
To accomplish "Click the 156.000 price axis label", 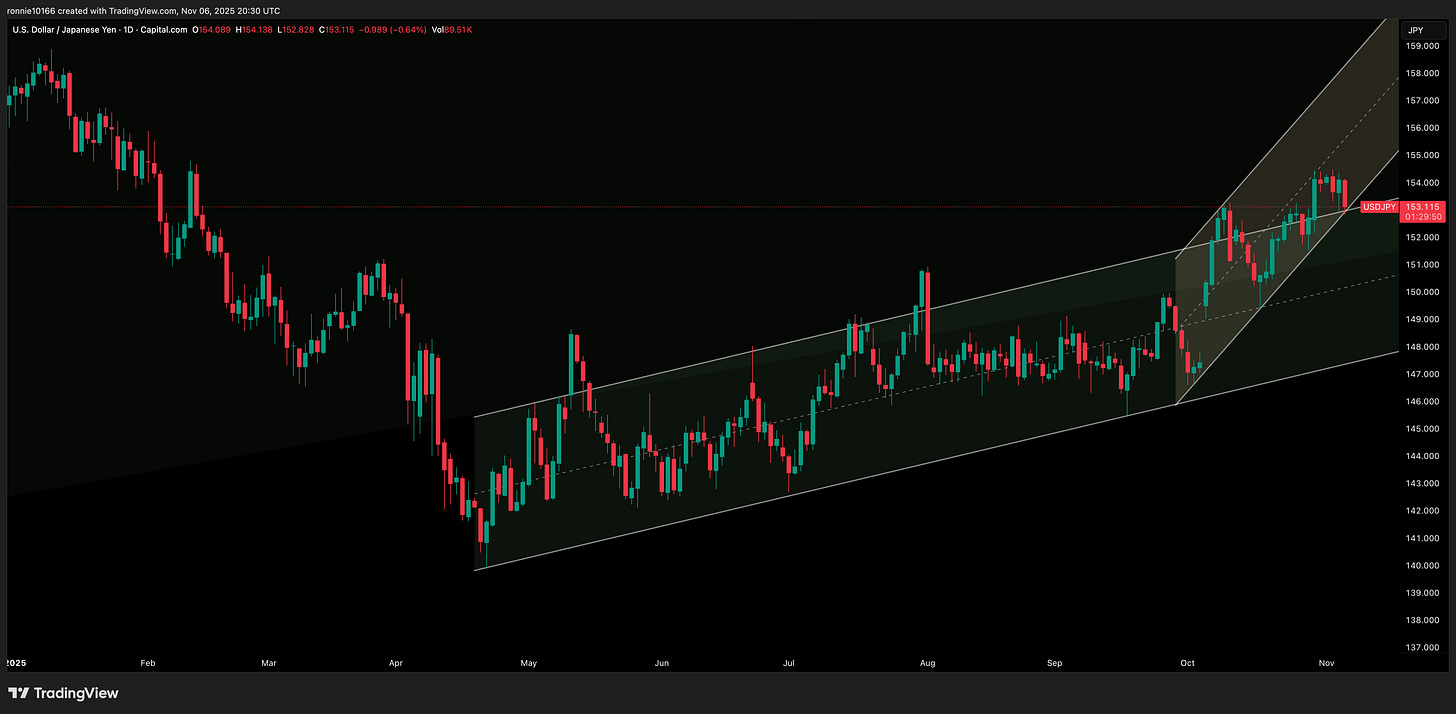I will tap(1423, 128).
